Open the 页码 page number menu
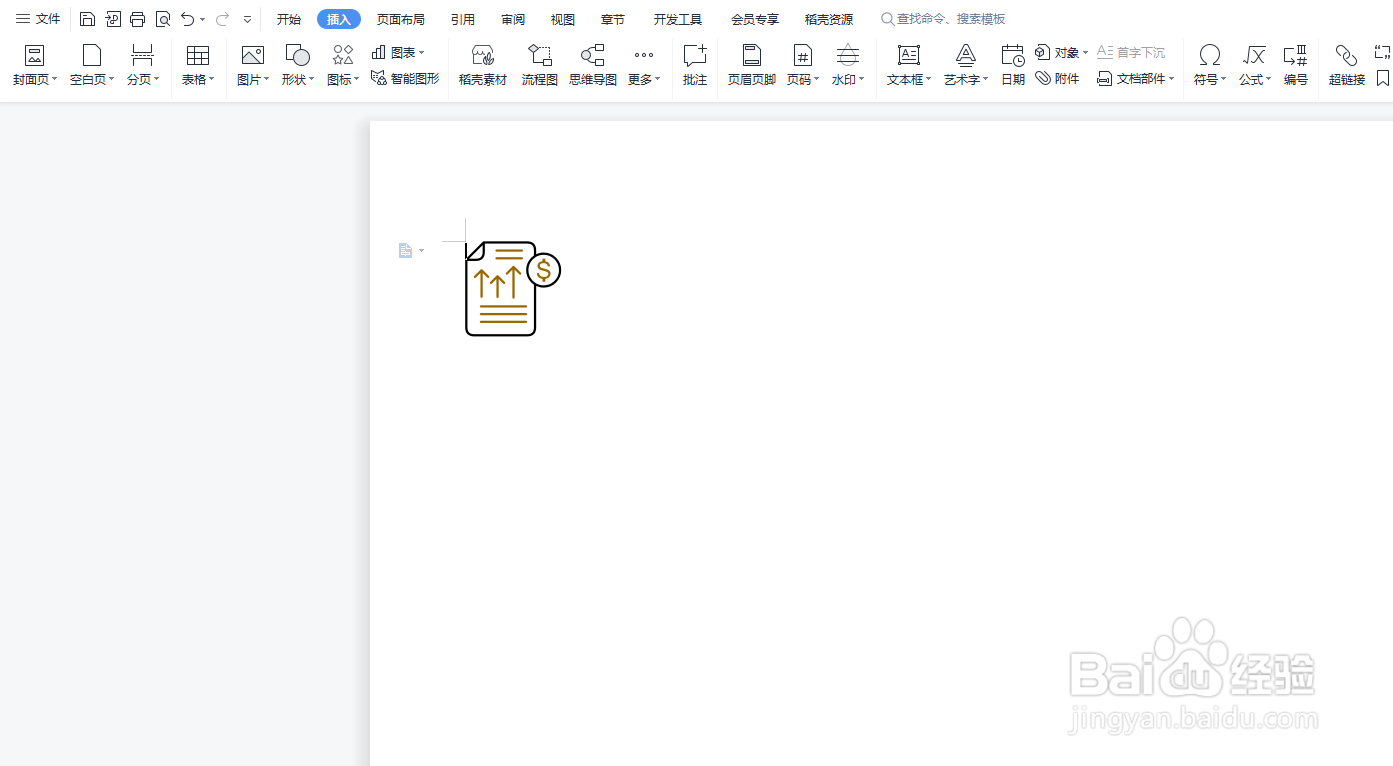Viewport: 1393px width, 766px height. coord(802,65)
